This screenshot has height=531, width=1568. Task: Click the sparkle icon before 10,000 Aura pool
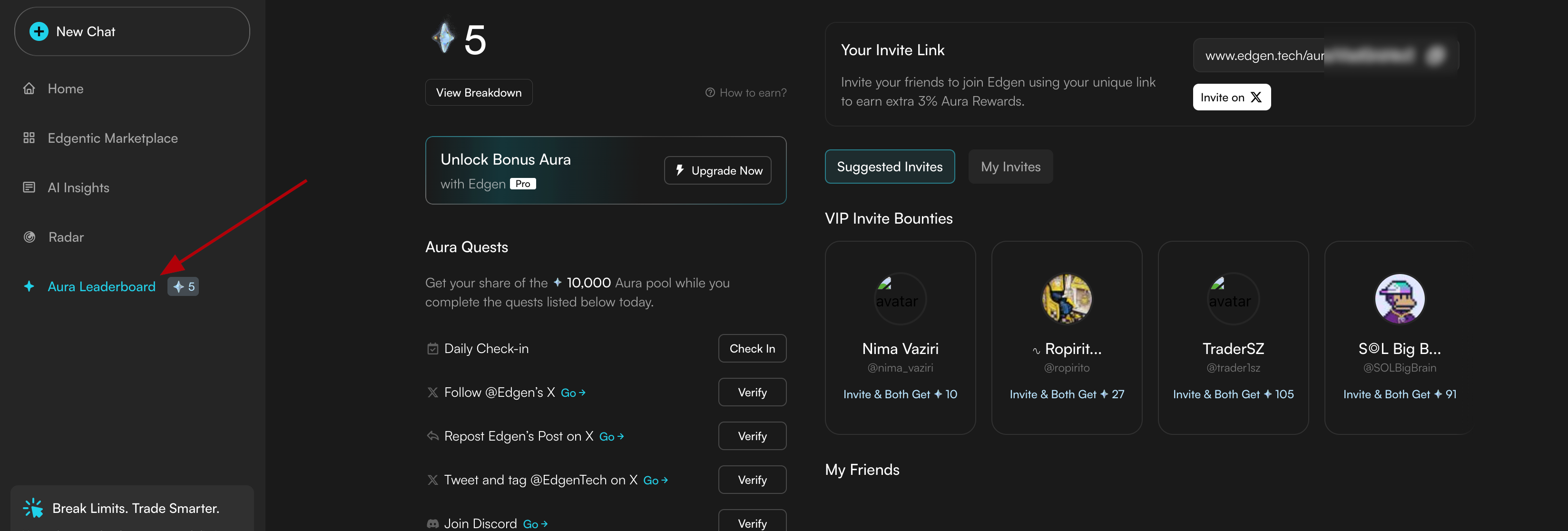pos(557,283)
